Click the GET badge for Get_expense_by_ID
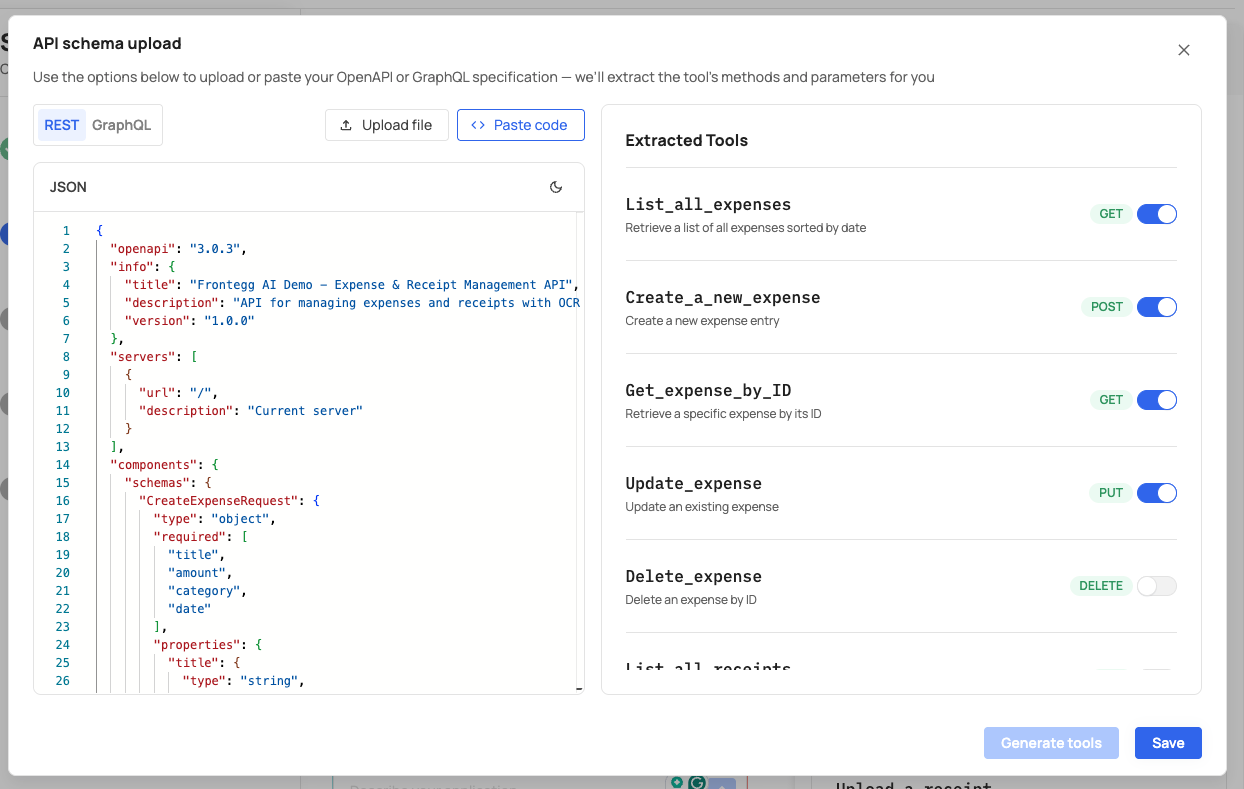 click(1110, 399)
